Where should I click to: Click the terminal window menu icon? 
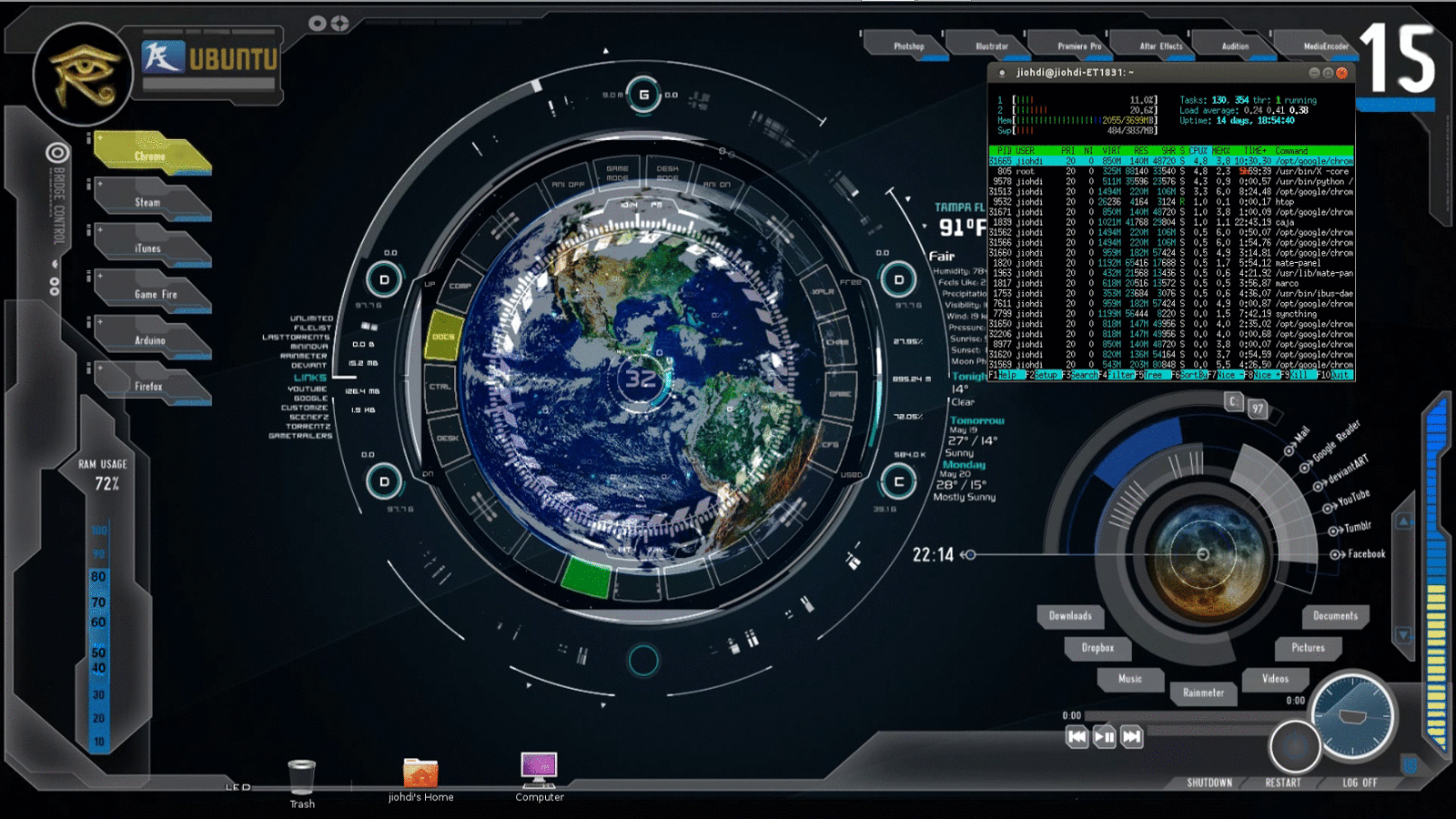(1002, 73)
